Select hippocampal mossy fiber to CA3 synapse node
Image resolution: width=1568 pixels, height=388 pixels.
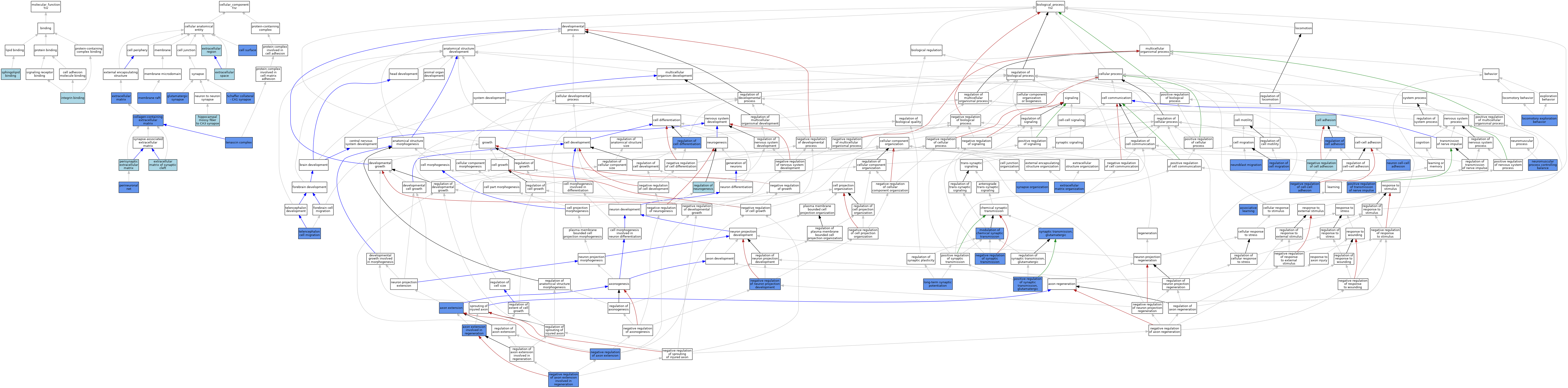tap(207, 121)
